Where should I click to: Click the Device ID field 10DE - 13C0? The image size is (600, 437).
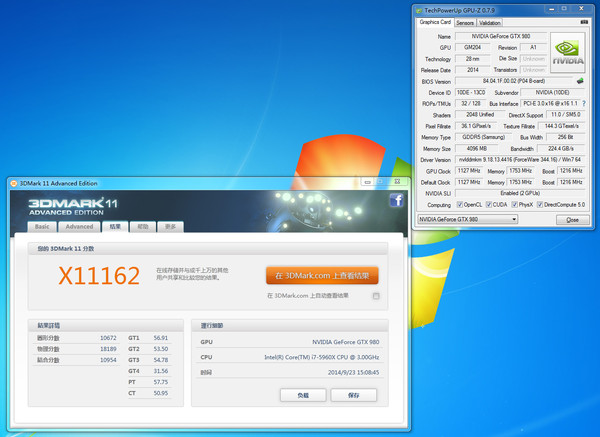[471, 93]
